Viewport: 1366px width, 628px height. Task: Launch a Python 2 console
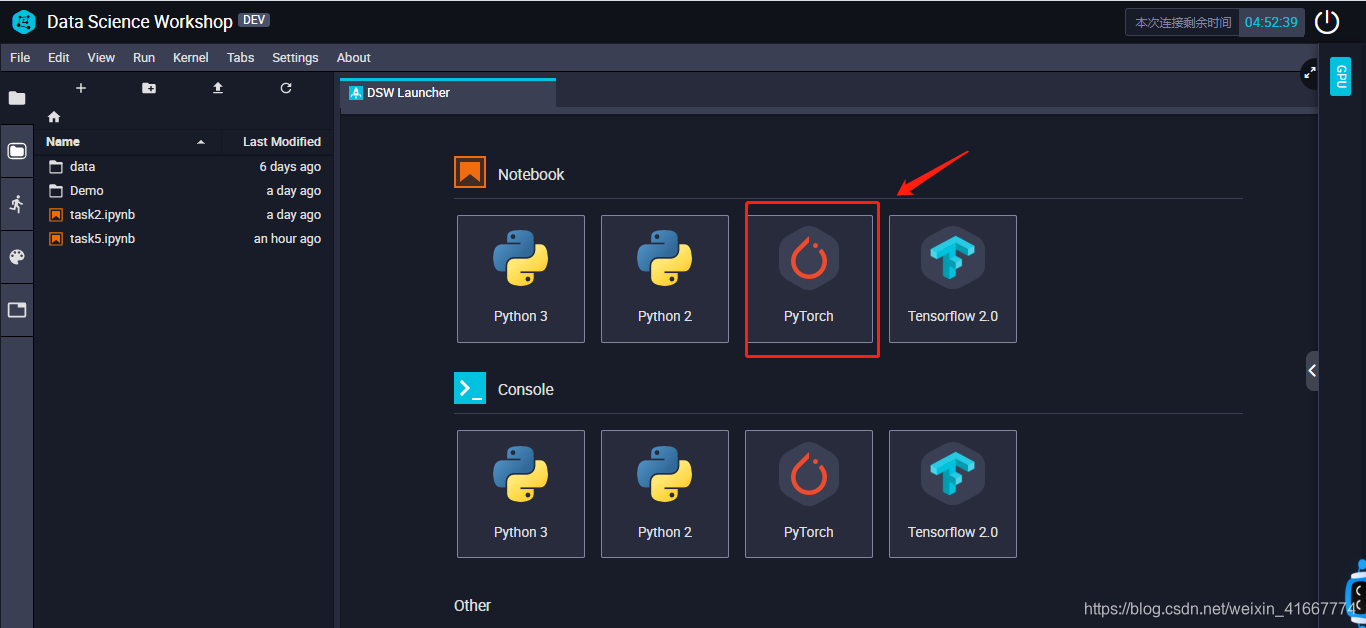pos(665,494)
